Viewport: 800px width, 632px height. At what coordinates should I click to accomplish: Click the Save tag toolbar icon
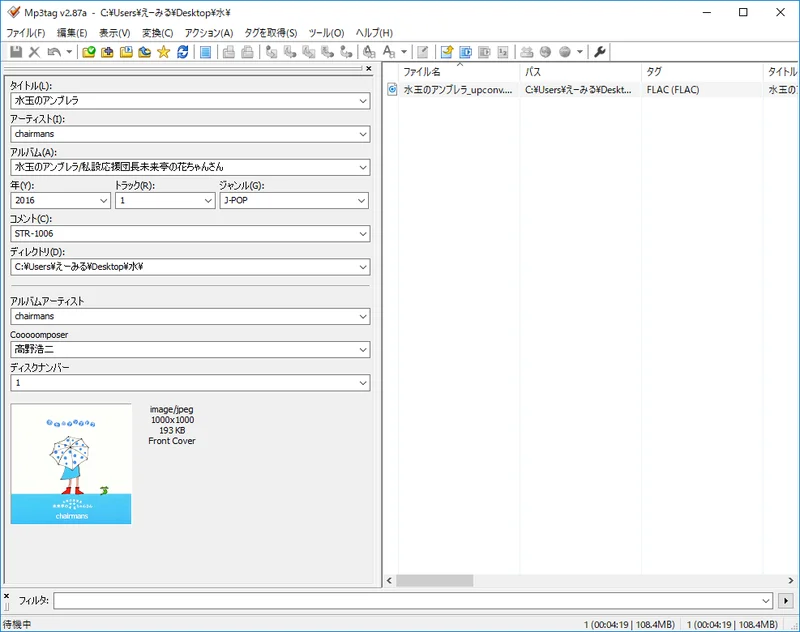click(x=15, y=52)
